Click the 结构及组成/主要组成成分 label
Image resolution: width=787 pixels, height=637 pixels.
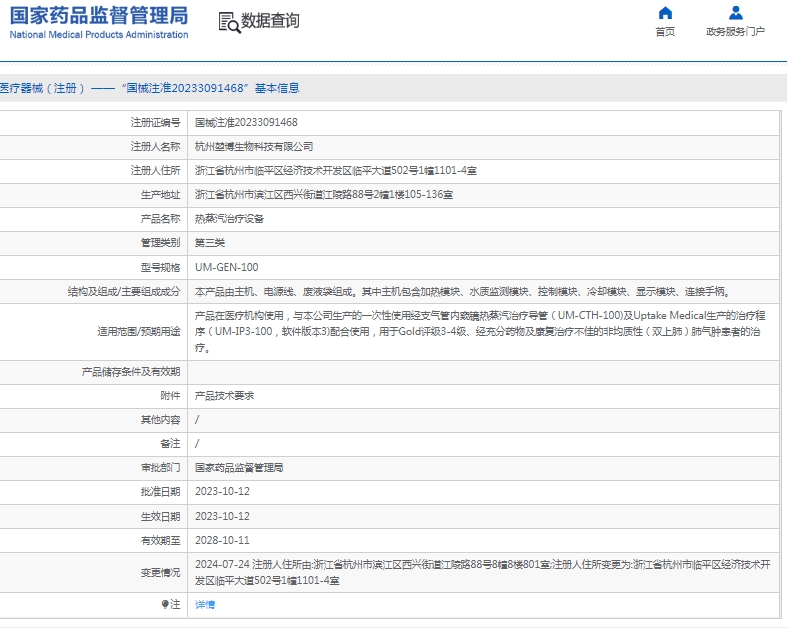pos(124,292)
